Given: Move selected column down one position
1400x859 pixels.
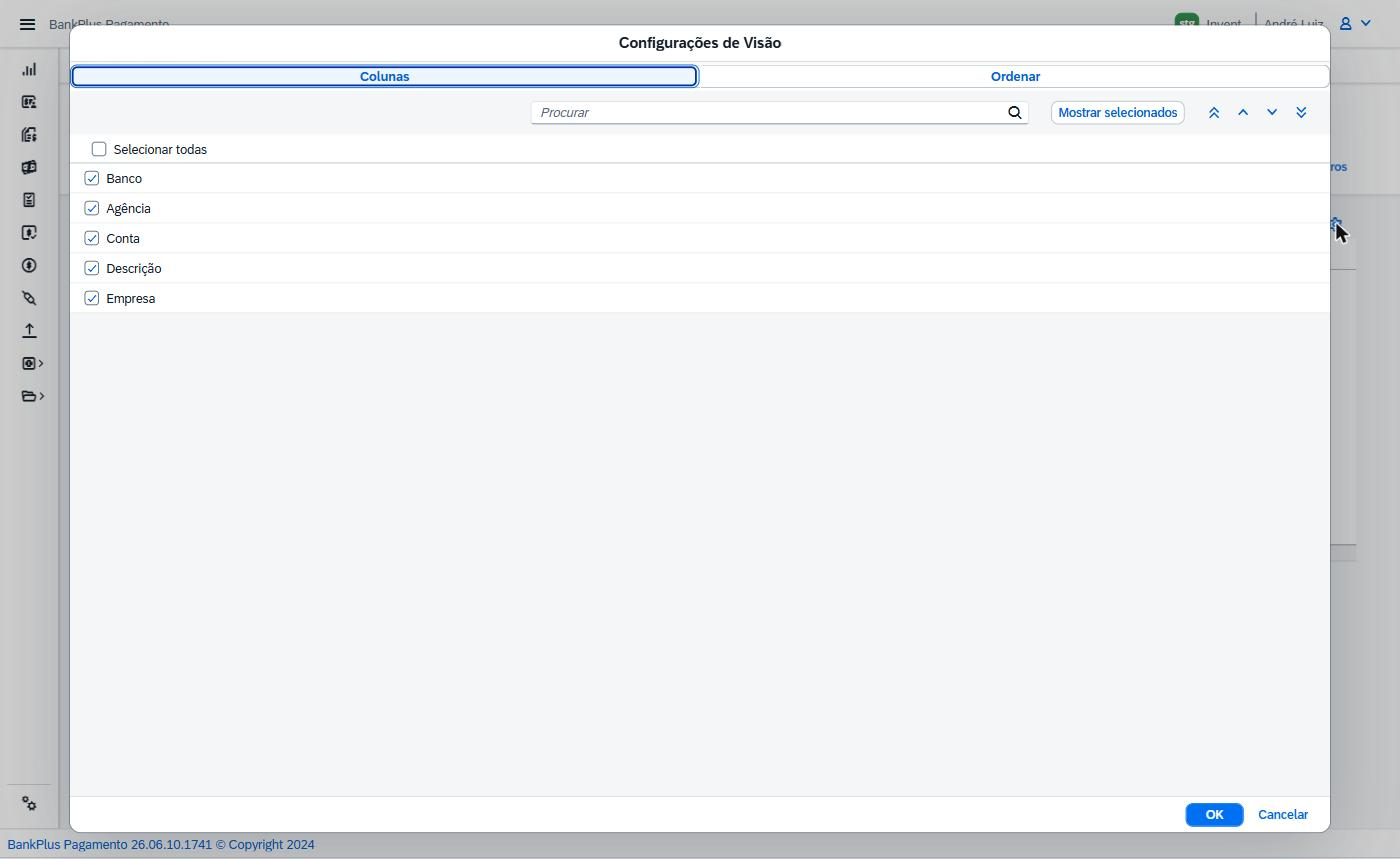Looking at the screenshot, I should pyautogui.click(x=1272, y=113).
